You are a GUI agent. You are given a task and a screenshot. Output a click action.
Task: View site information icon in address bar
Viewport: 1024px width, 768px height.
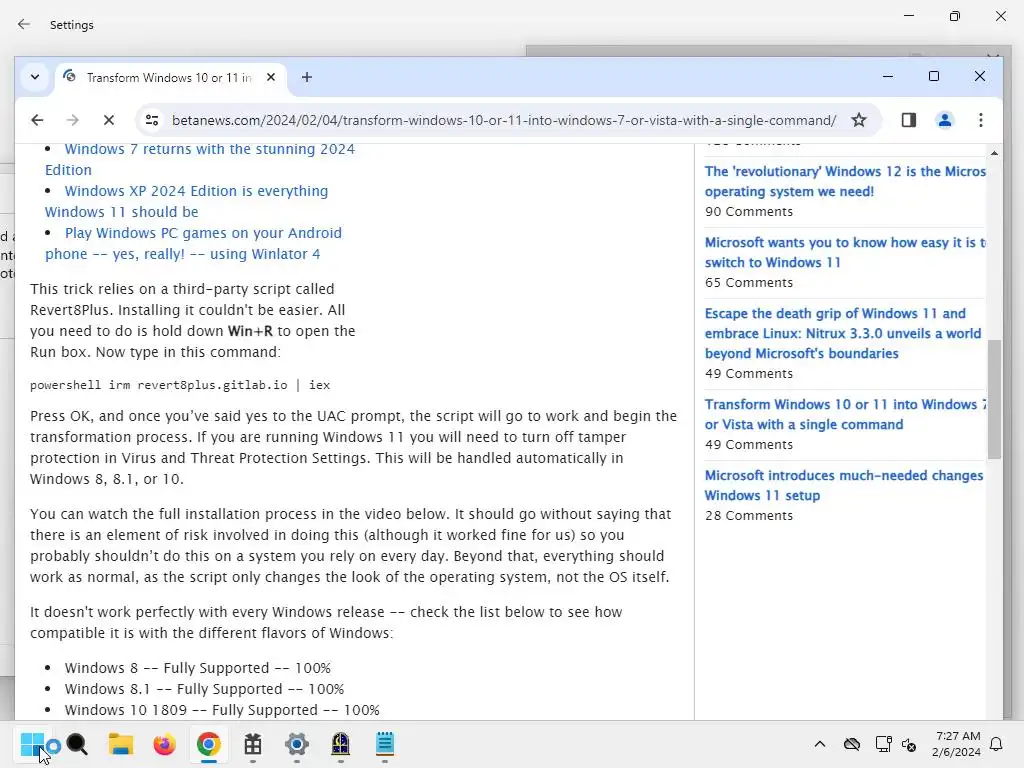point(152,120)
